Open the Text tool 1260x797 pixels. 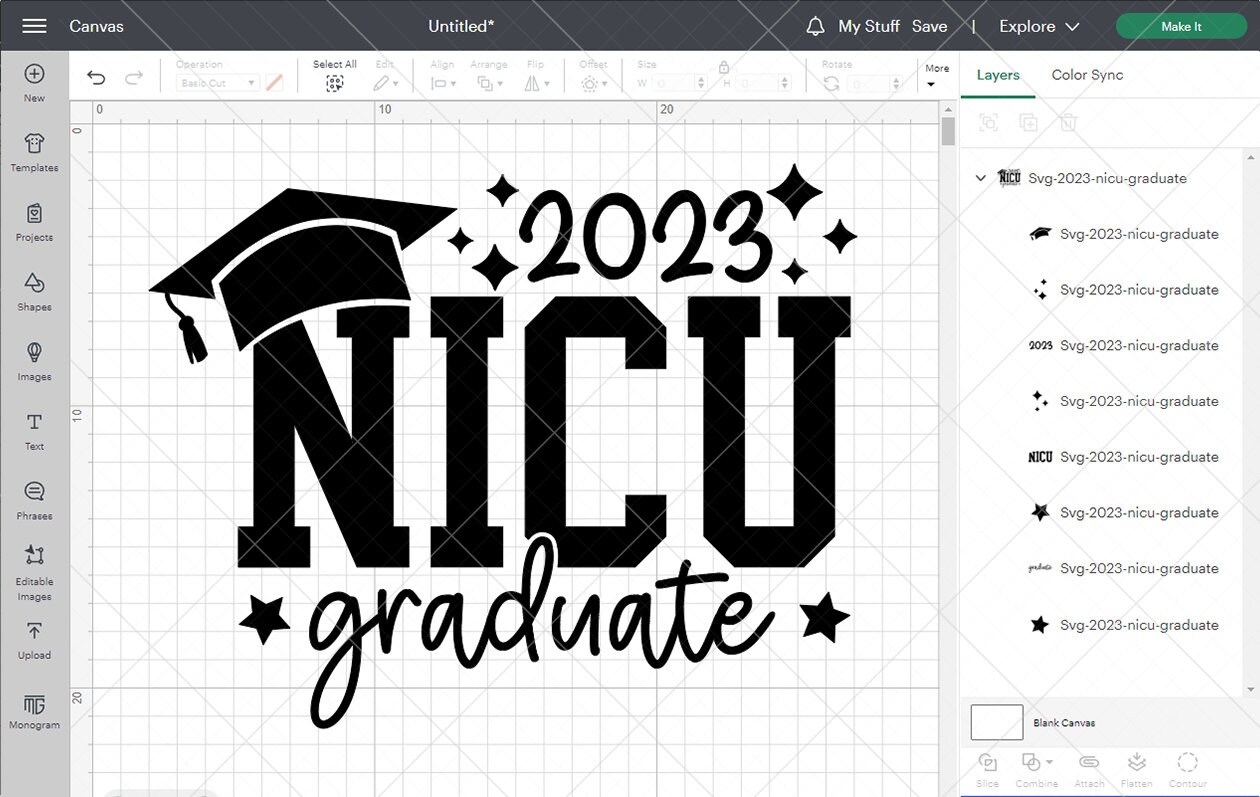tap(34, 431)
